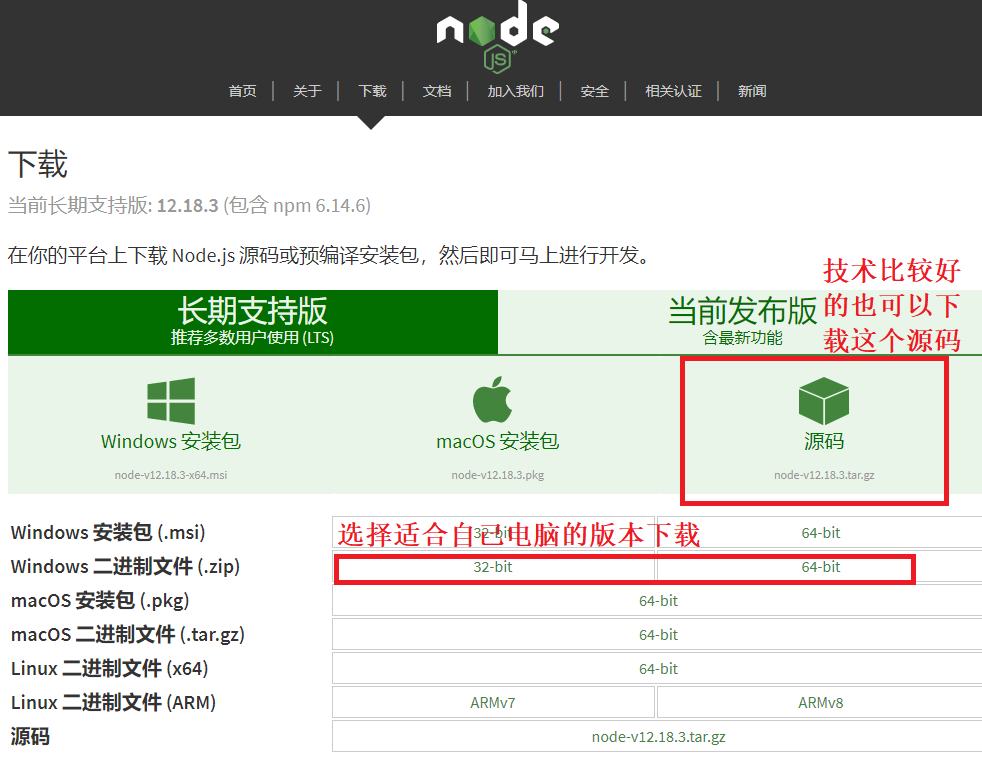Download Windows .msi 32-bit
982x767 pixels.
coord(493,533)
